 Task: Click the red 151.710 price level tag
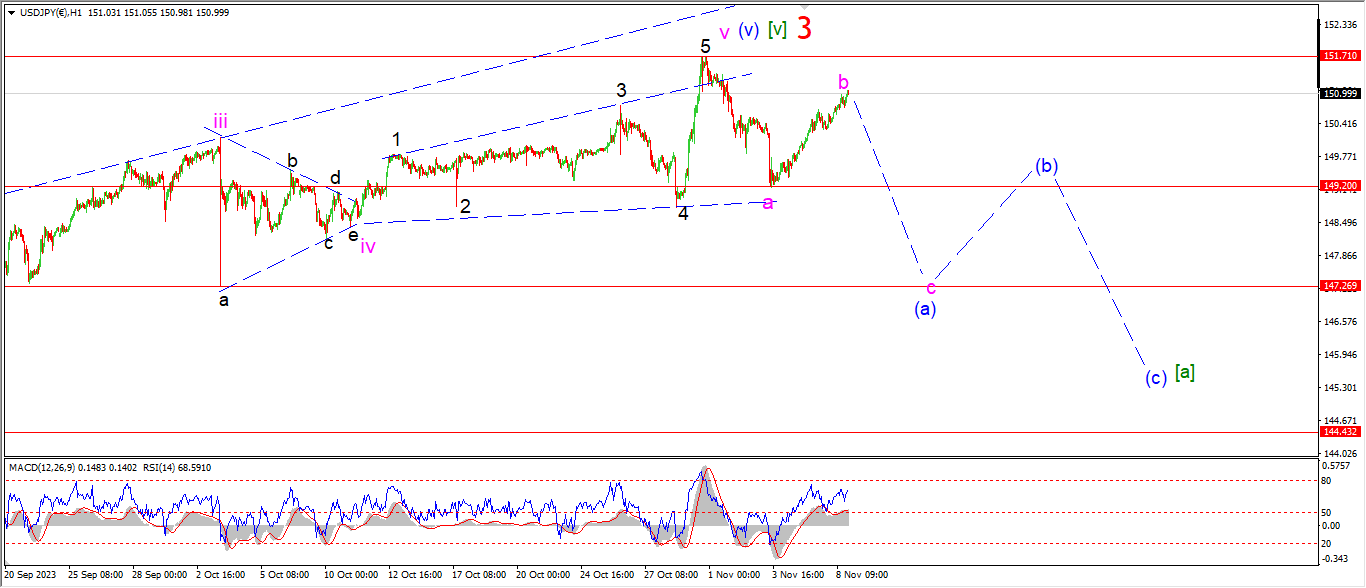coord(1340,57)
